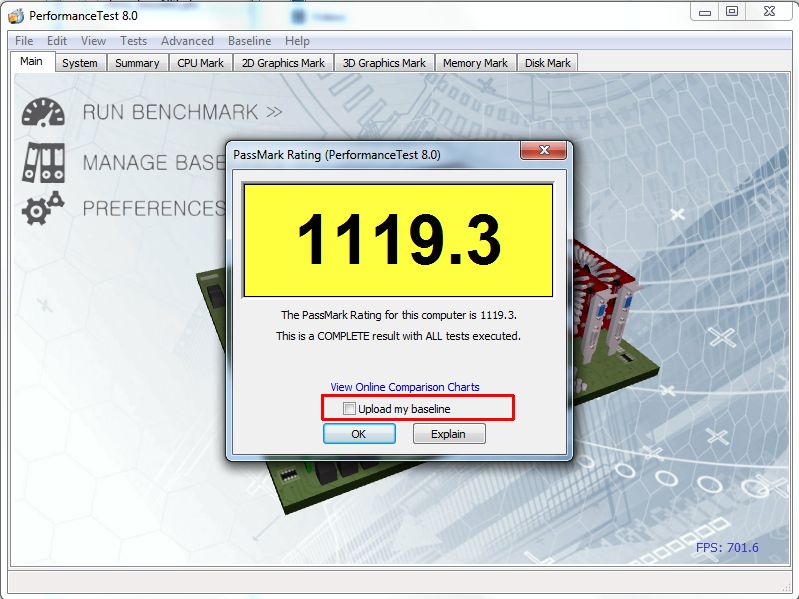Click OK in the PassMark Rating dialog
Screen dimensions: 799x599
pos(359,434)
